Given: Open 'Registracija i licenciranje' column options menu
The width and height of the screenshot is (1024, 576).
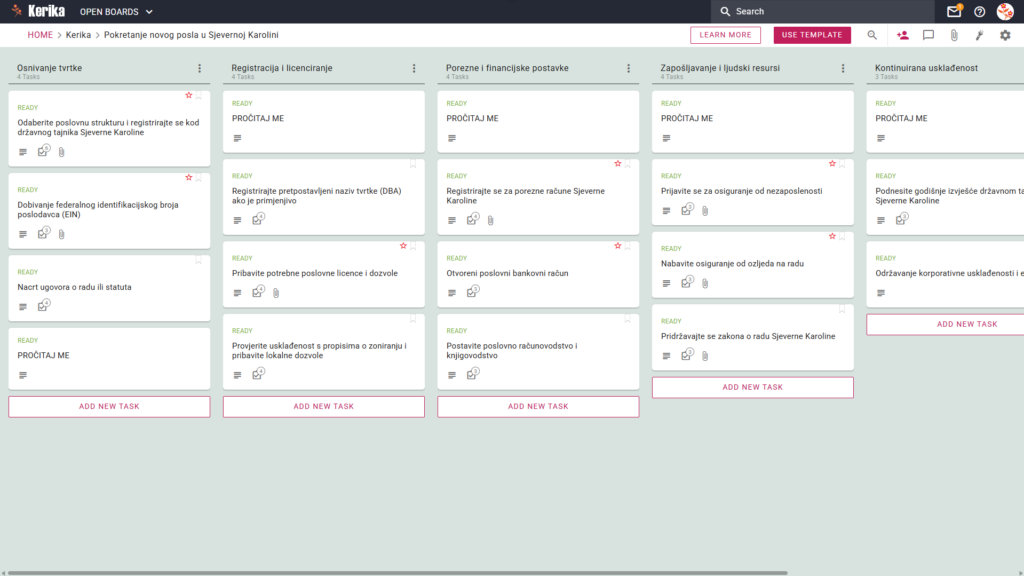Looking at the screenshot, I should (x=414, y=68).
